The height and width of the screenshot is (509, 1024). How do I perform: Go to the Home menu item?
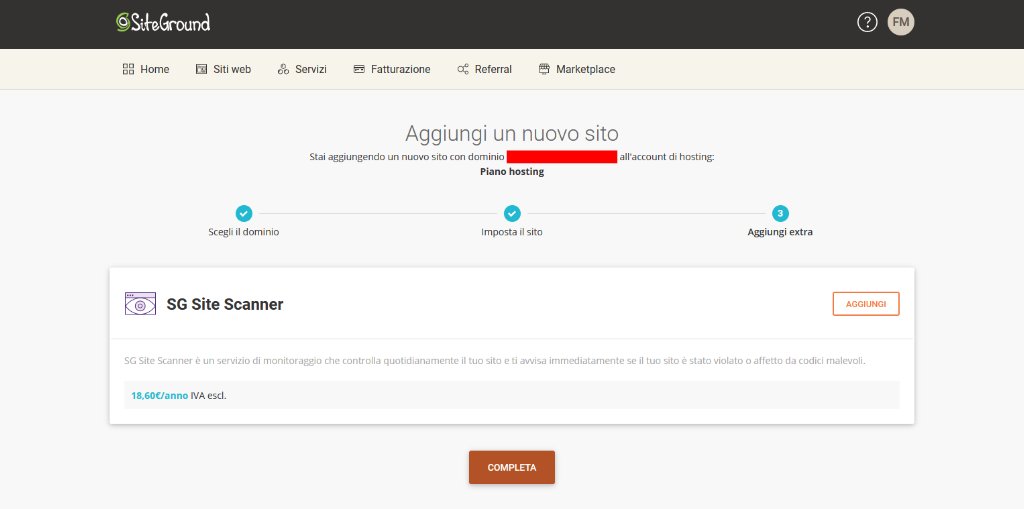146,69
